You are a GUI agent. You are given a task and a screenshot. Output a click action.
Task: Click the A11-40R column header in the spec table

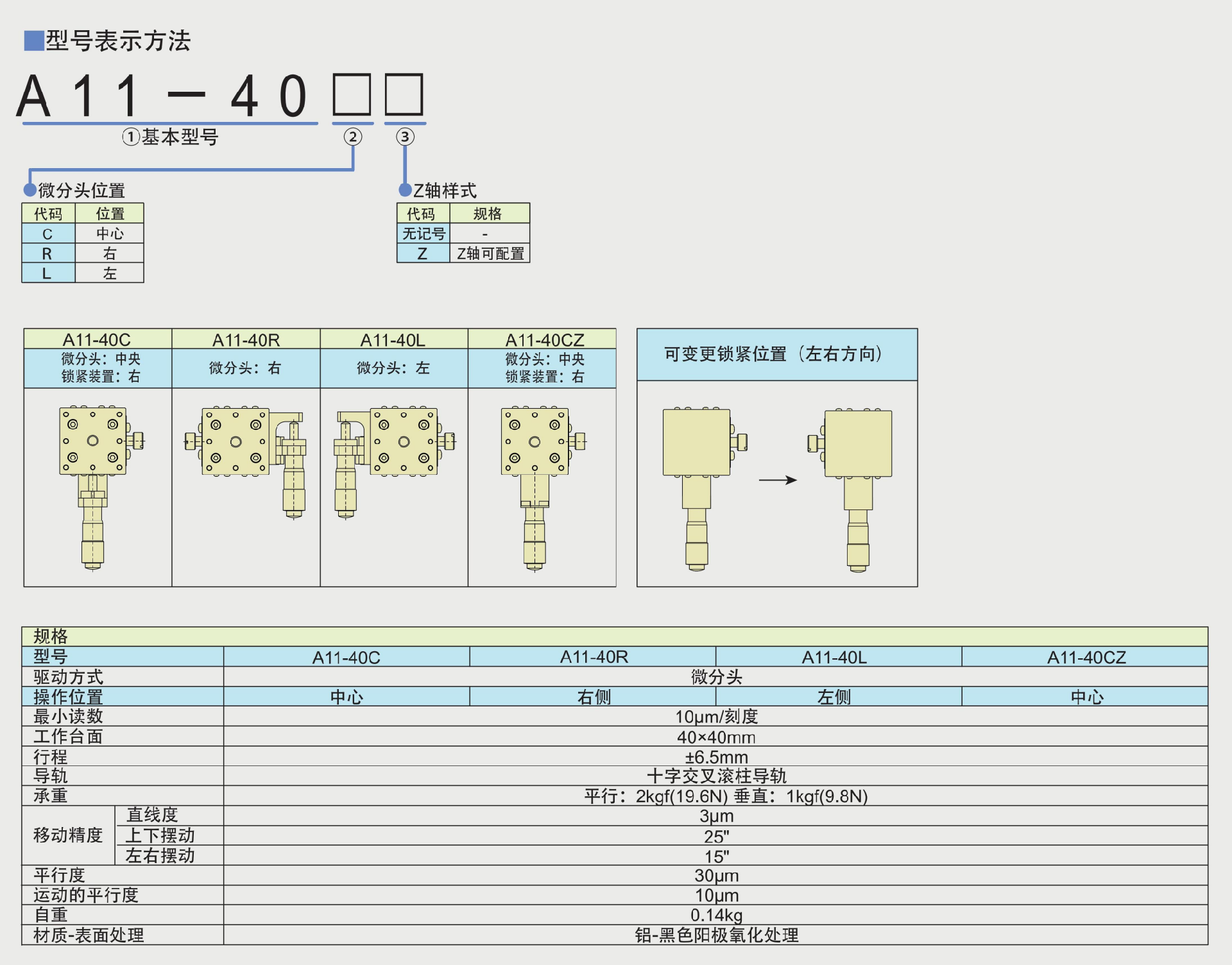click(x=594, y=657)
